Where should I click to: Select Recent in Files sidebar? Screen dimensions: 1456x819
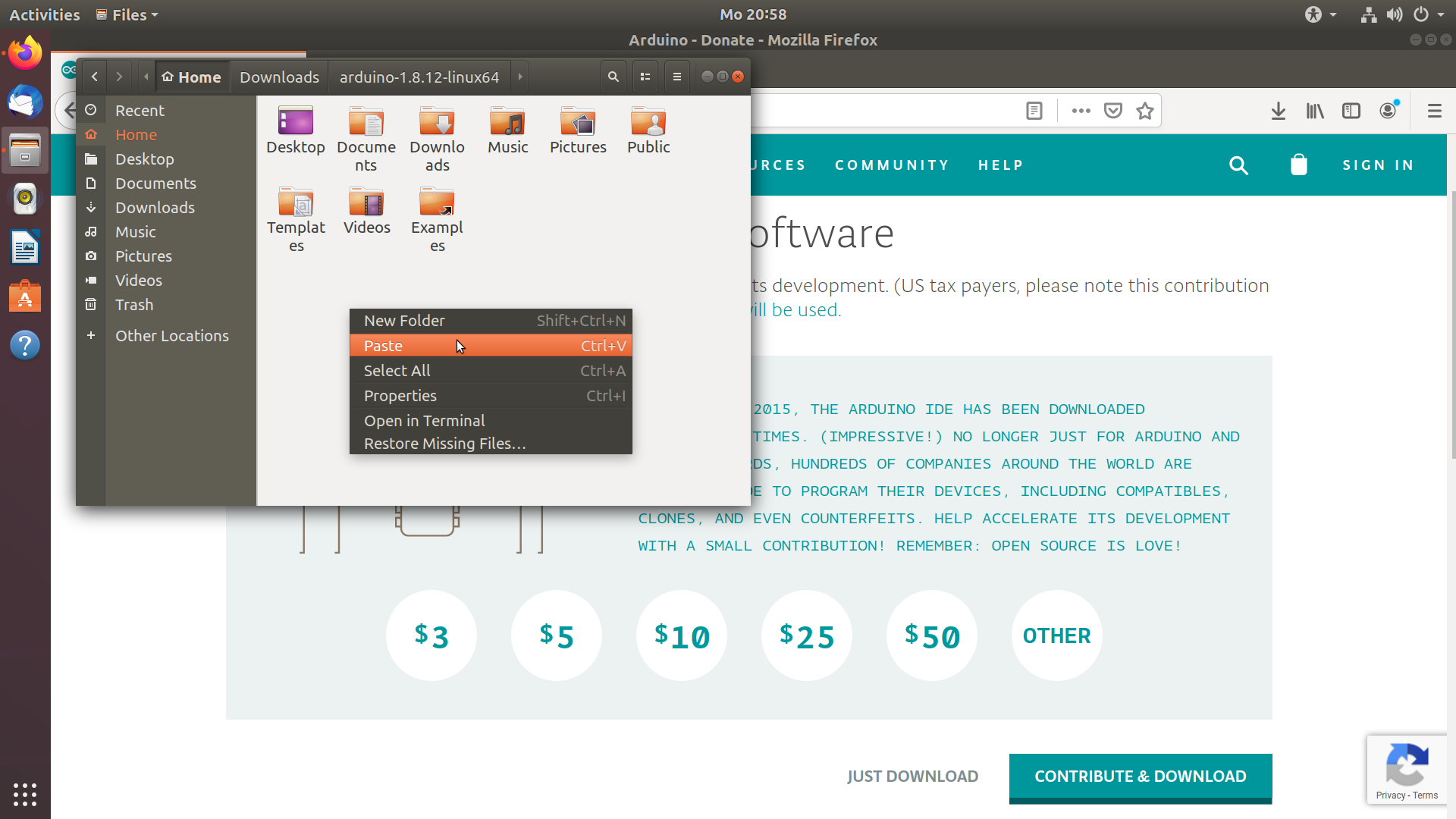coord(166,110)
